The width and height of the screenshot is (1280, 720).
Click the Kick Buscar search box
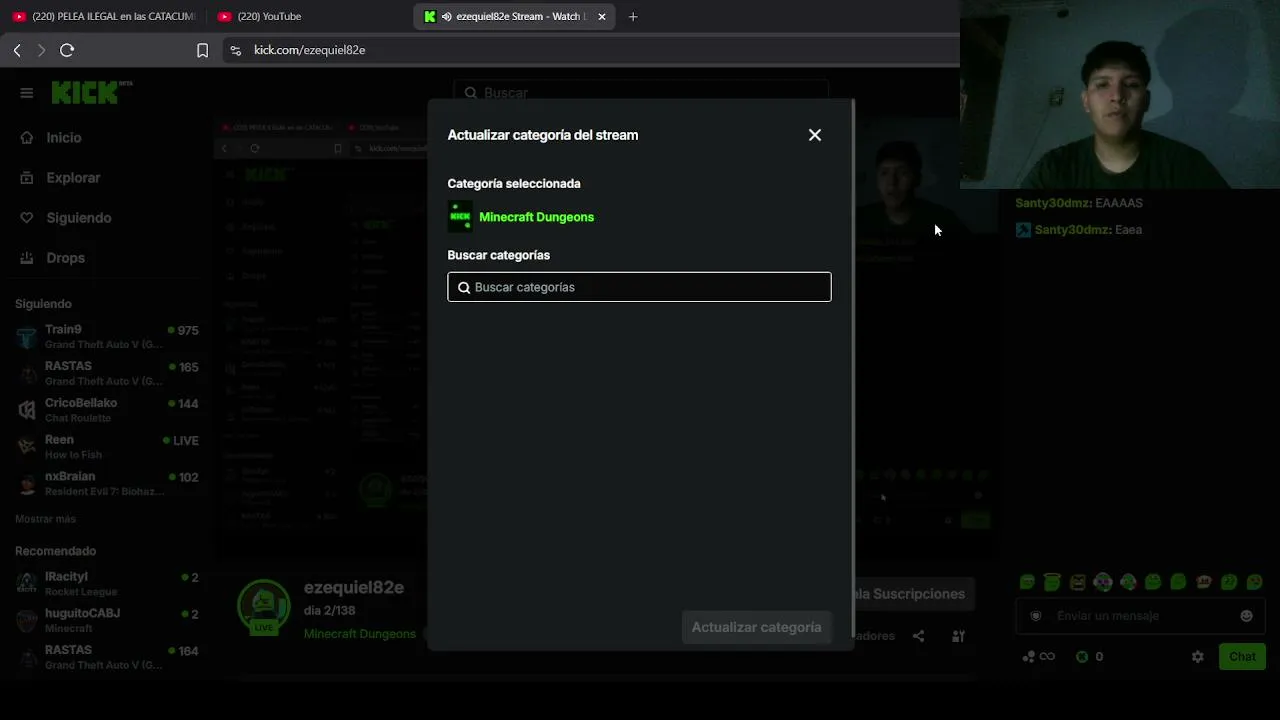click(640, 92)
